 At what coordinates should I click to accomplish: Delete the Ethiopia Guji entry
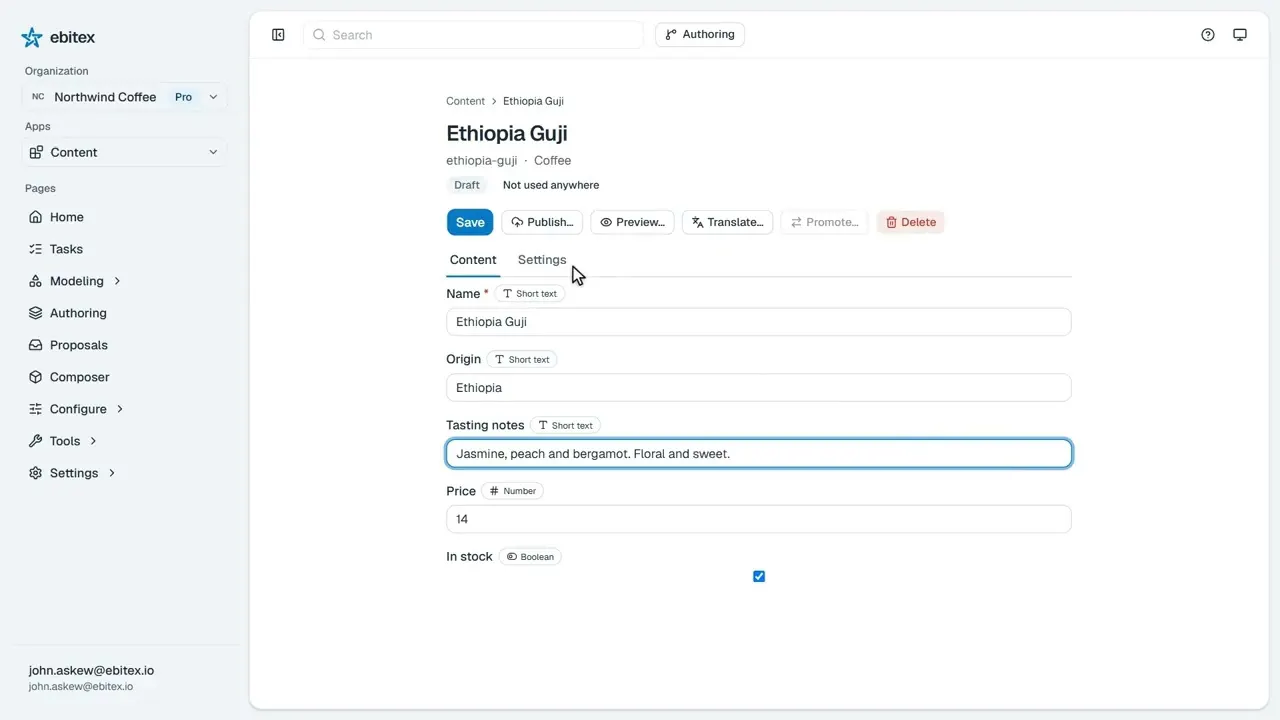click(911, 222)
